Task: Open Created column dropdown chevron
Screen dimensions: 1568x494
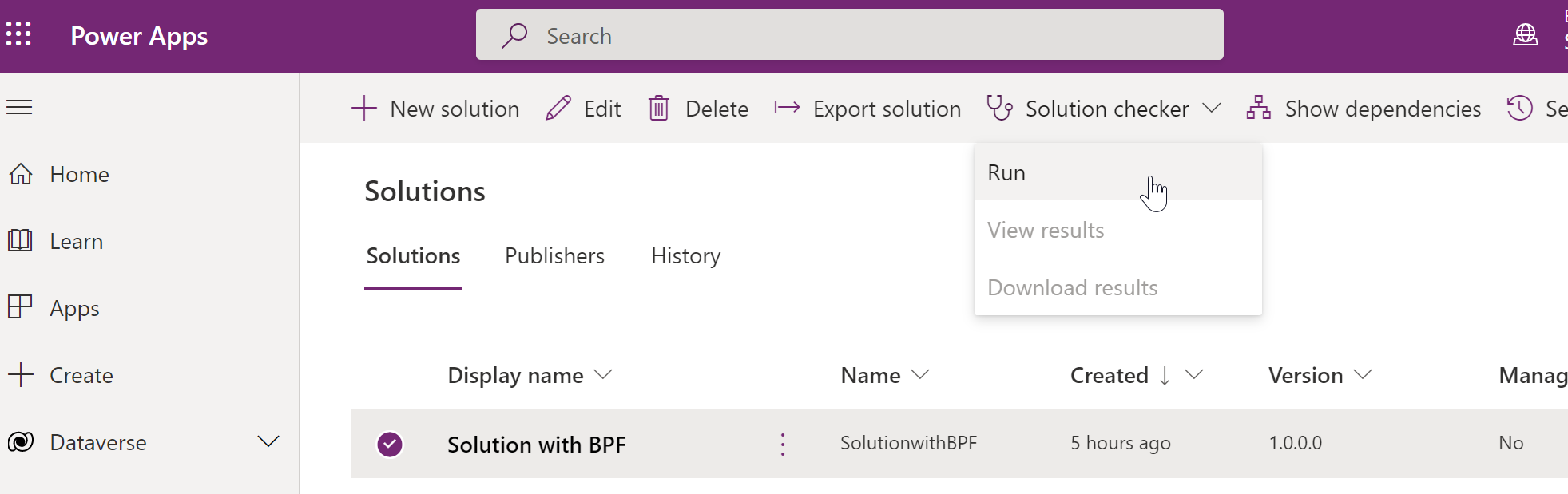Action: [x=1193, y=374]
